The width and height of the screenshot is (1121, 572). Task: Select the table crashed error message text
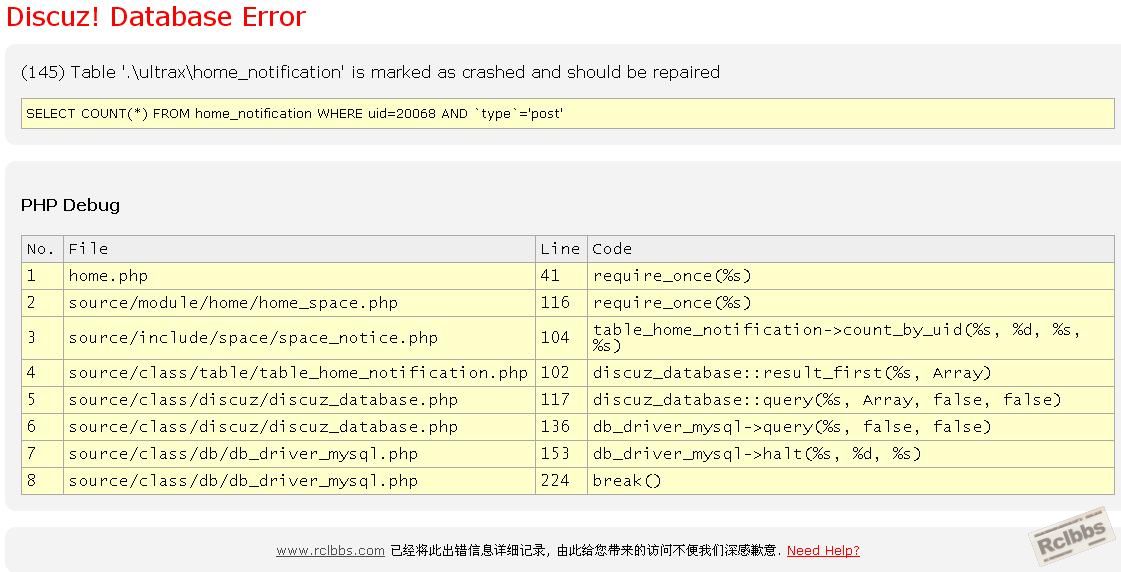pyautogui.click(x=370, y=72)
